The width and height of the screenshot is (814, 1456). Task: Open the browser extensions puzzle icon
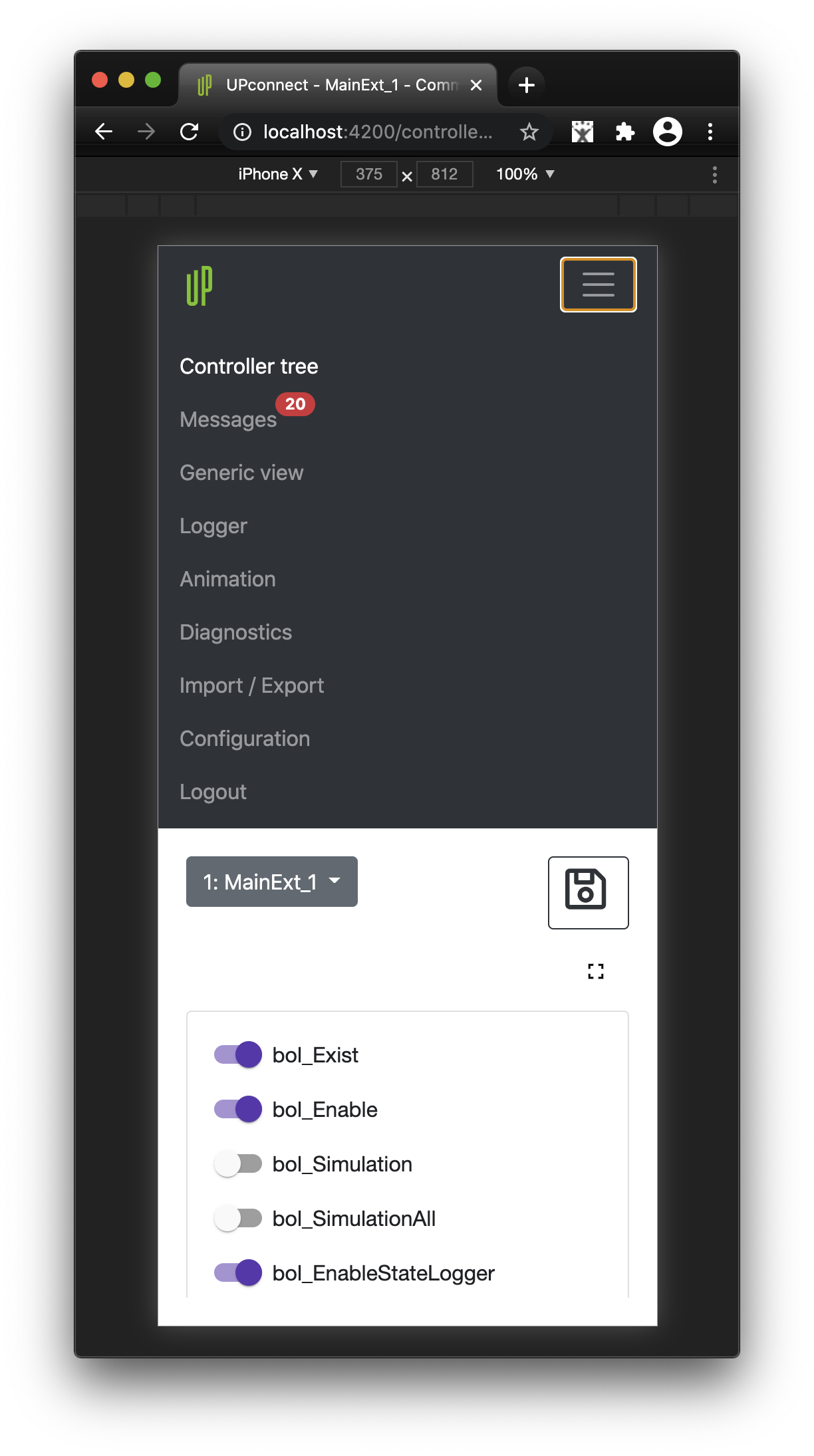(x=624, y=132)
